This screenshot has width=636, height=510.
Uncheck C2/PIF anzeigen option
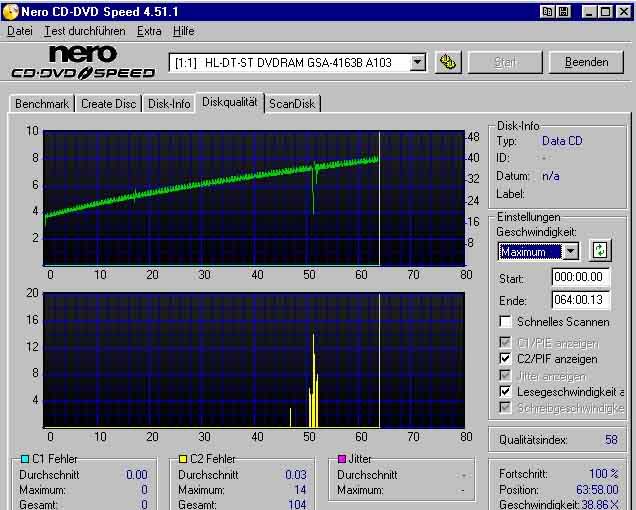[x=506, y=358]
